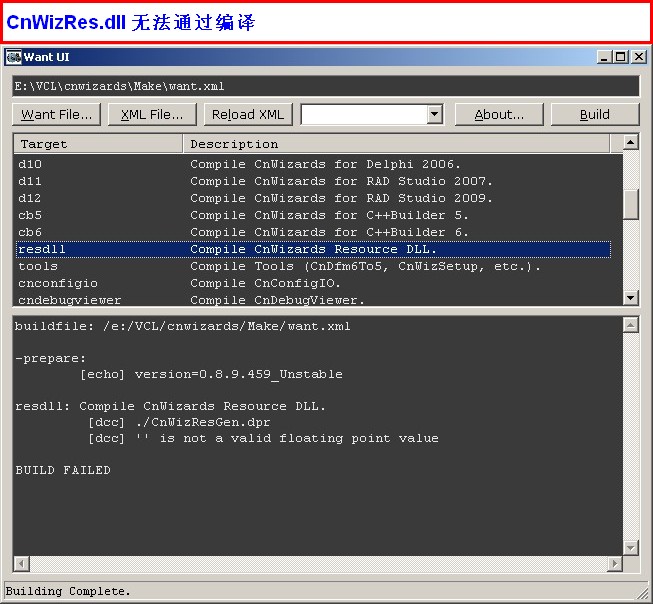Click the target list scroll-down arrow

coord(630,297)
